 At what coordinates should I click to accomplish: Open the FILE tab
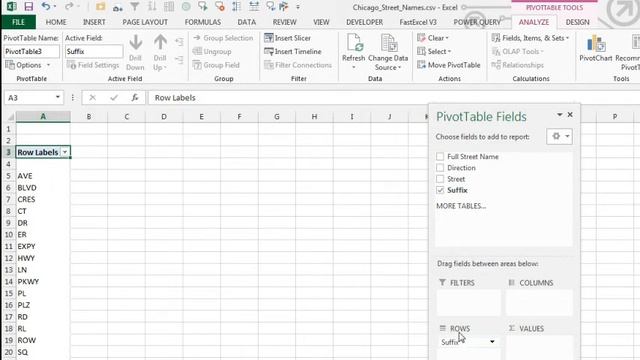tap(18, 22)
